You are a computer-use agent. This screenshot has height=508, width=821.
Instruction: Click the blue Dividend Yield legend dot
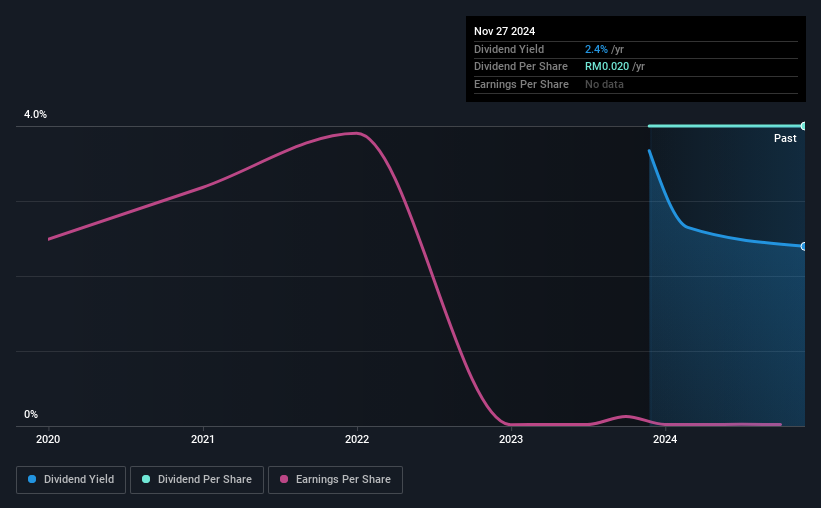[x=32, y=479]
